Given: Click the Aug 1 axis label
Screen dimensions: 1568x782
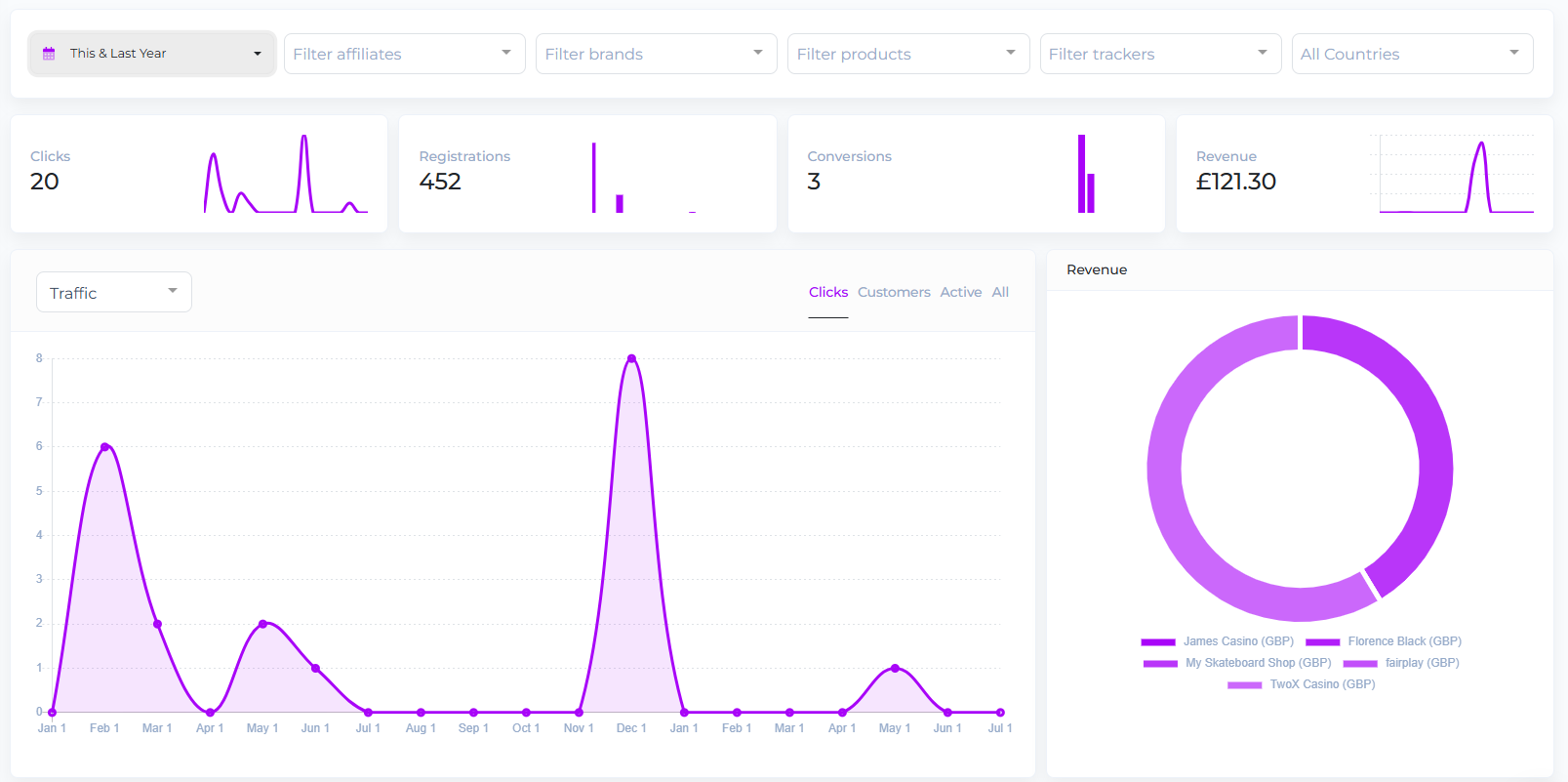Looking at the screenshot, I should point(421,728).
